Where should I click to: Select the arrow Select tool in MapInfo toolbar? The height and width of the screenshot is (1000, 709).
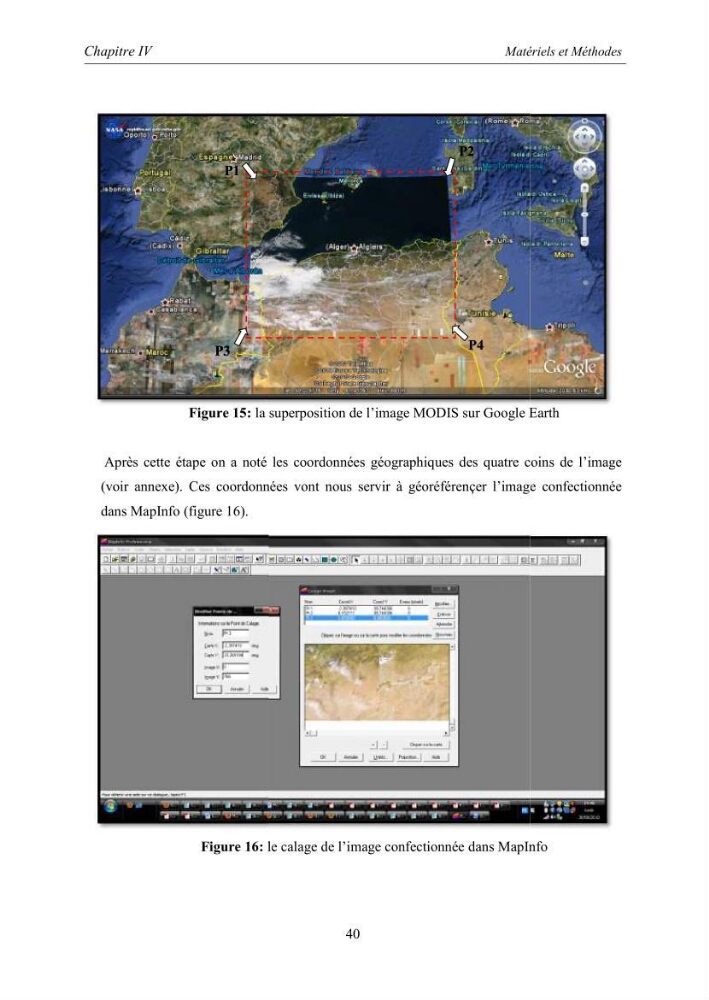356,560
